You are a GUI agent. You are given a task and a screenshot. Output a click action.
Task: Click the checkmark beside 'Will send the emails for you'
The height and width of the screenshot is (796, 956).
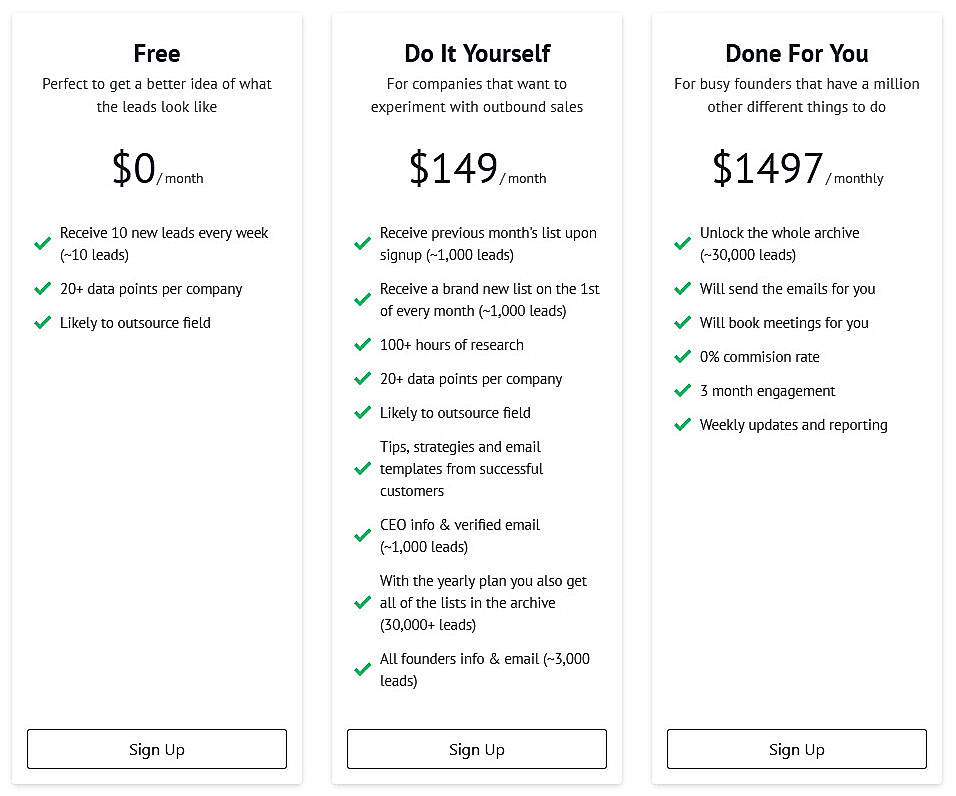tap(682, 289)
